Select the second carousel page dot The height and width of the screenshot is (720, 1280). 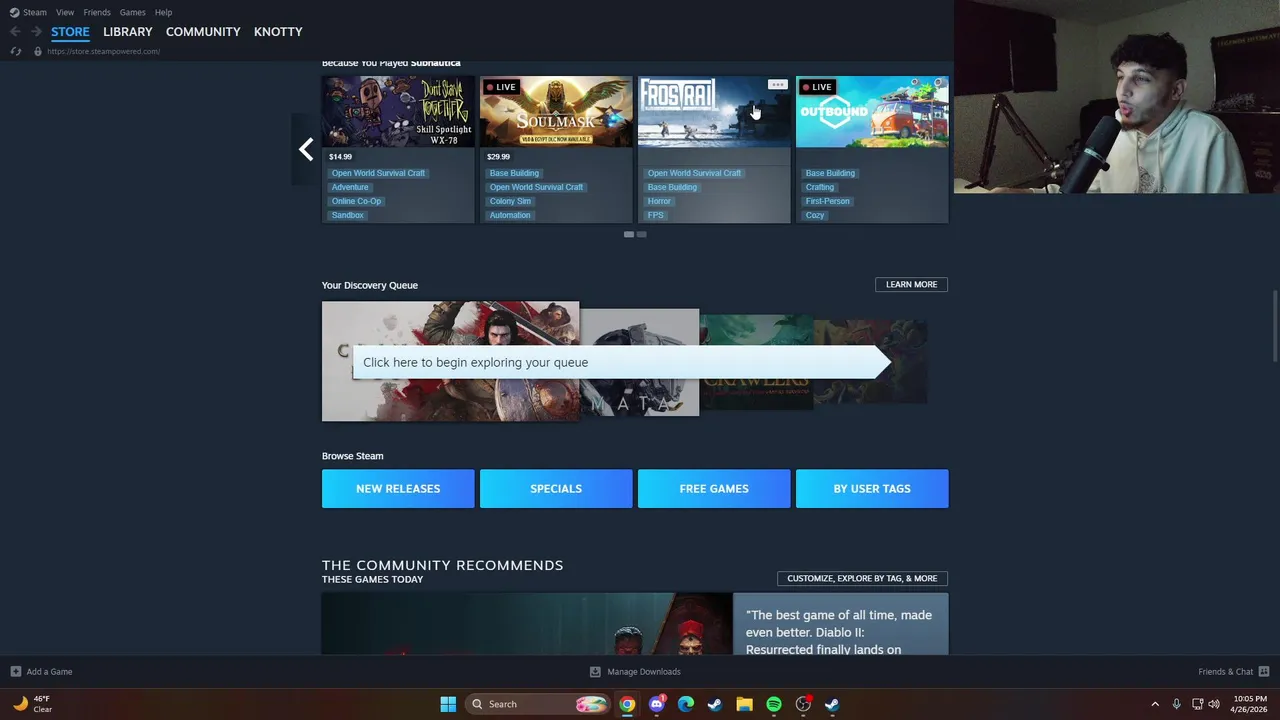tap(642, 234)
